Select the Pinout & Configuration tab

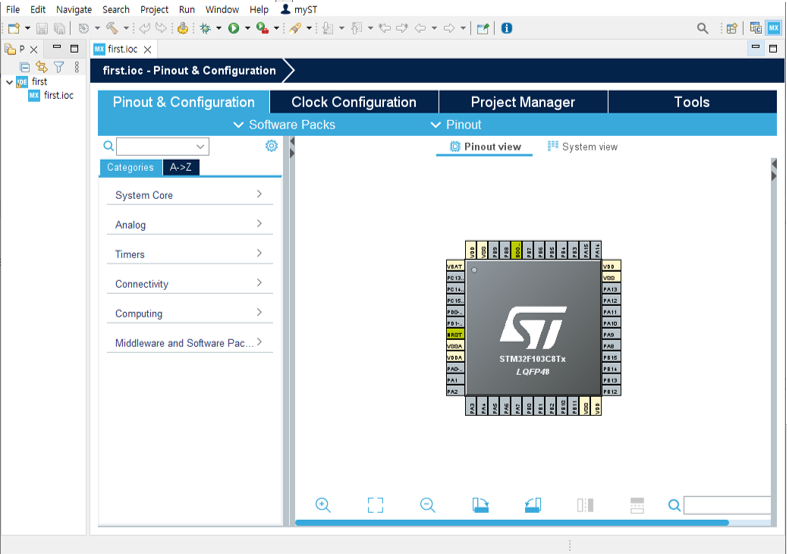(184, 102)
